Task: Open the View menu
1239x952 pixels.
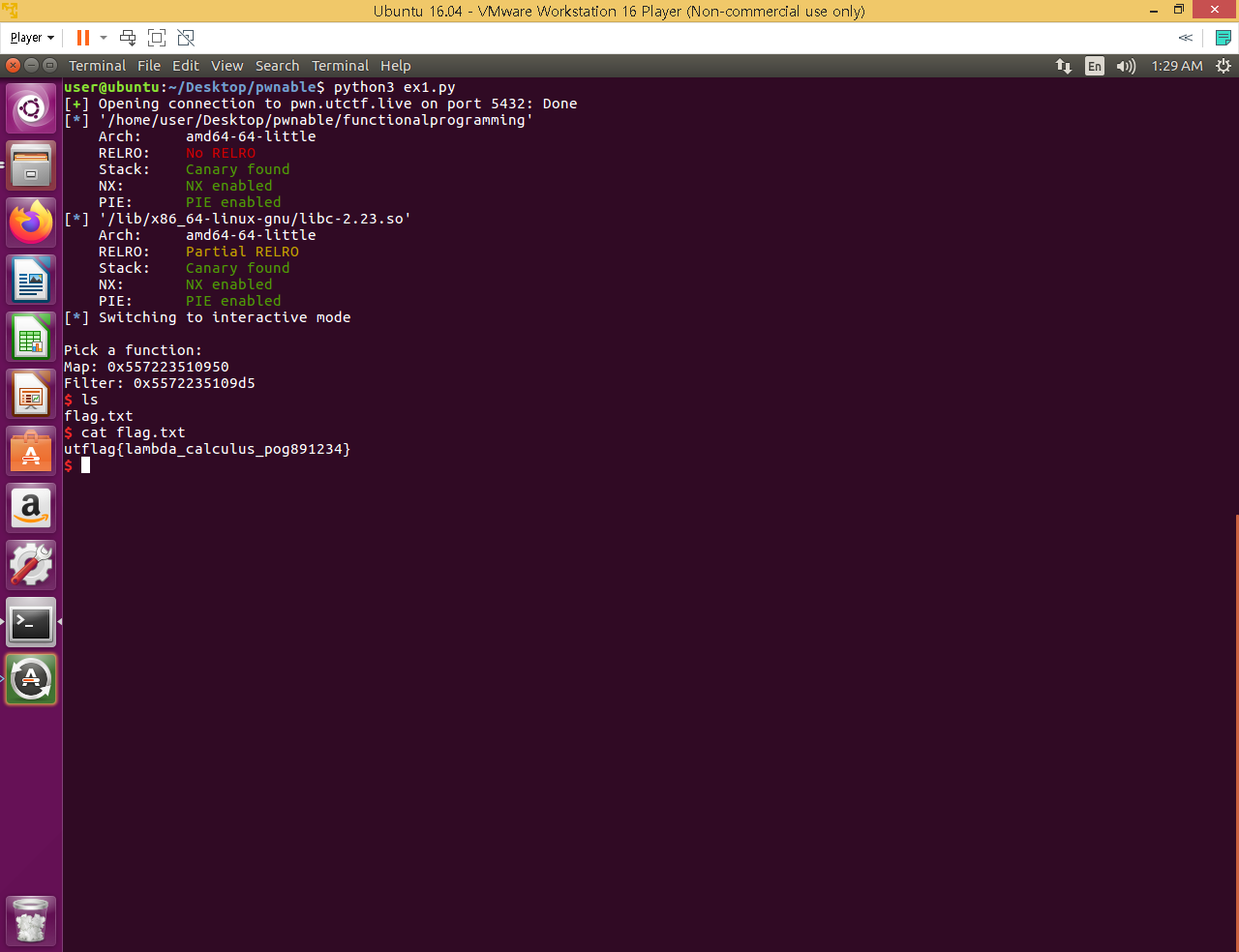Action: 227,66
